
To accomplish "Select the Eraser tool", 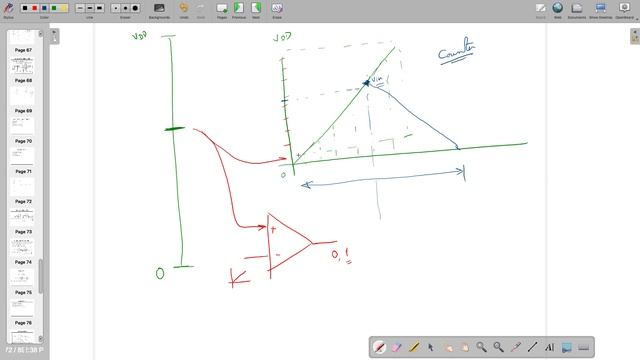I will click(x=396, y=347).
